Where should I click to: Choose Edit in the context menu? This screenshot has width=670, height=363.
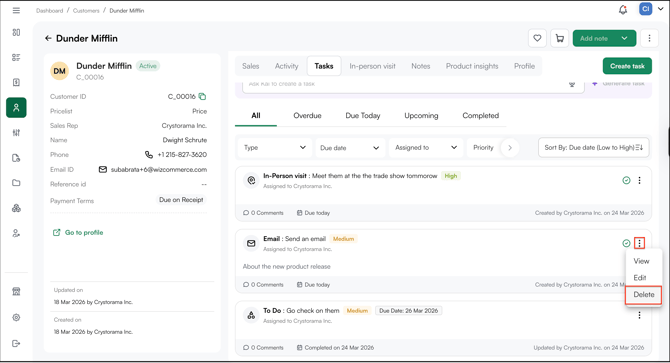click(x=640, y=278)
